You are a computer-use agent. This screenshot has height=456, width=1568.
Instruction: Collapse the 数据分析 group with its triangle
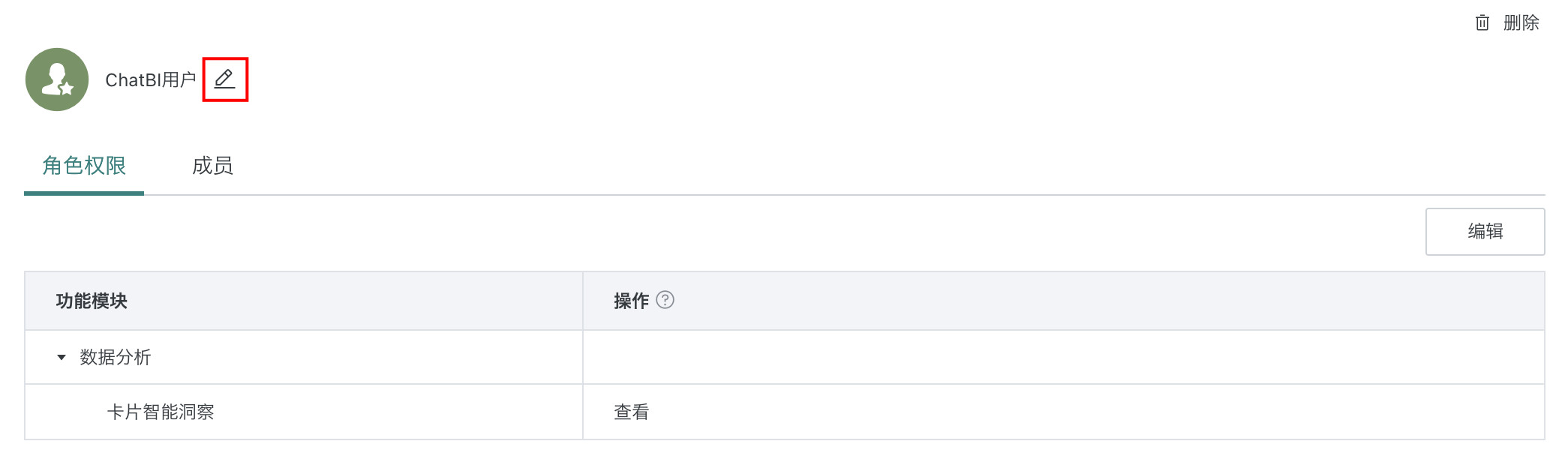pos(62,358)
